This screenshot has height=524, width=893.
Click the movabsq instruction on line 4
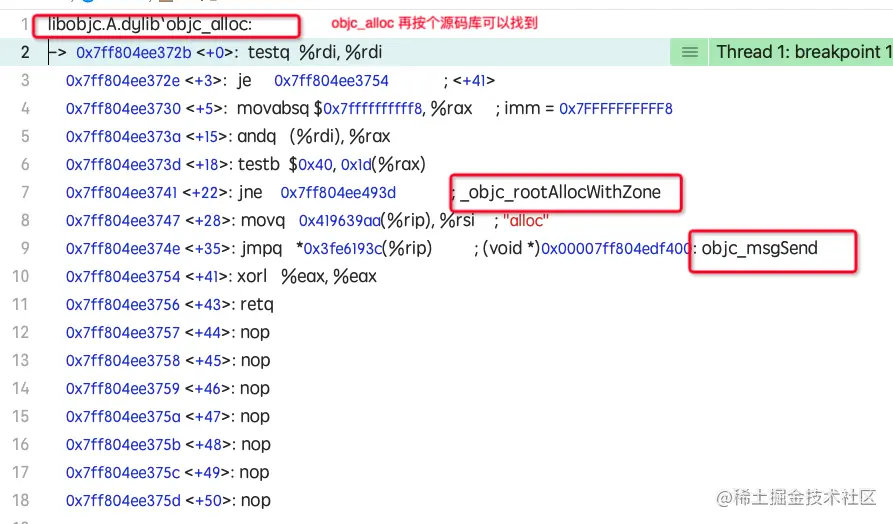(354, 108)
